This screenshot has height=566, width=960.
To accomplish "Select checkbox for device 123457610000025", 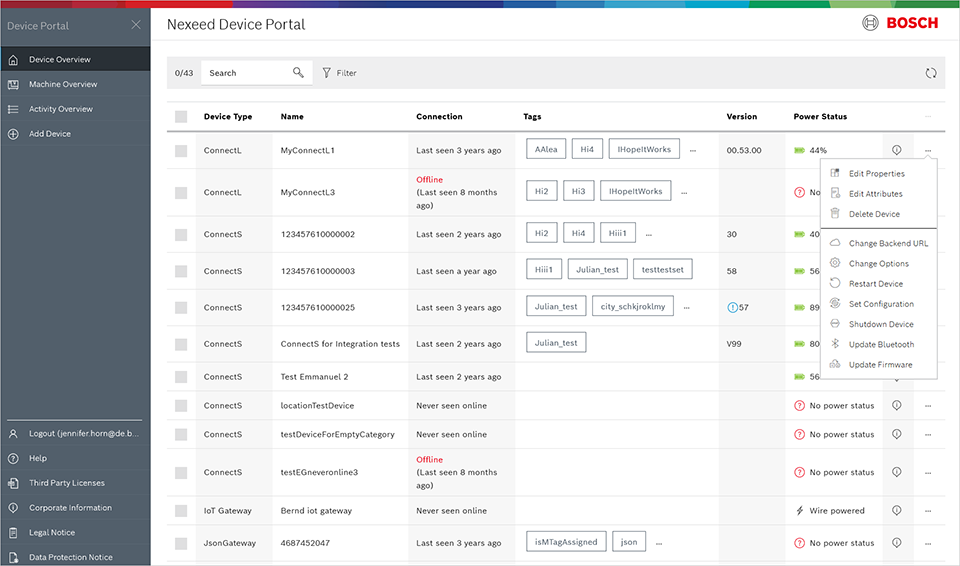I will (181, 308).
